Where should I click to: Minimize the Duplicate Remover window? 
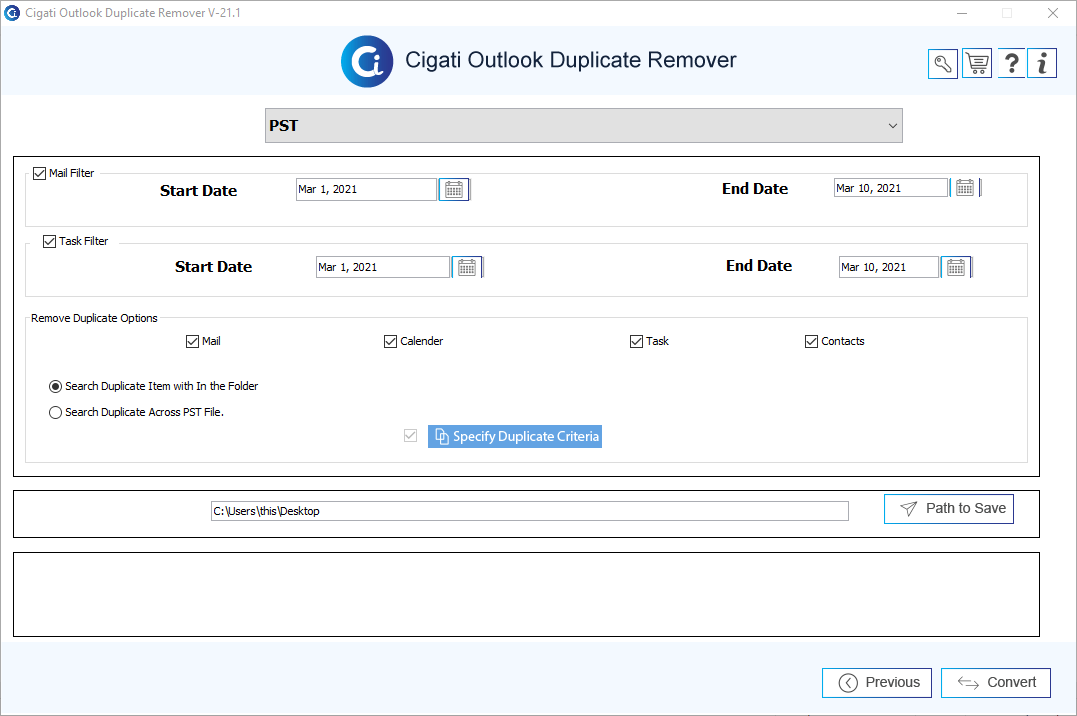click(962, 13)
